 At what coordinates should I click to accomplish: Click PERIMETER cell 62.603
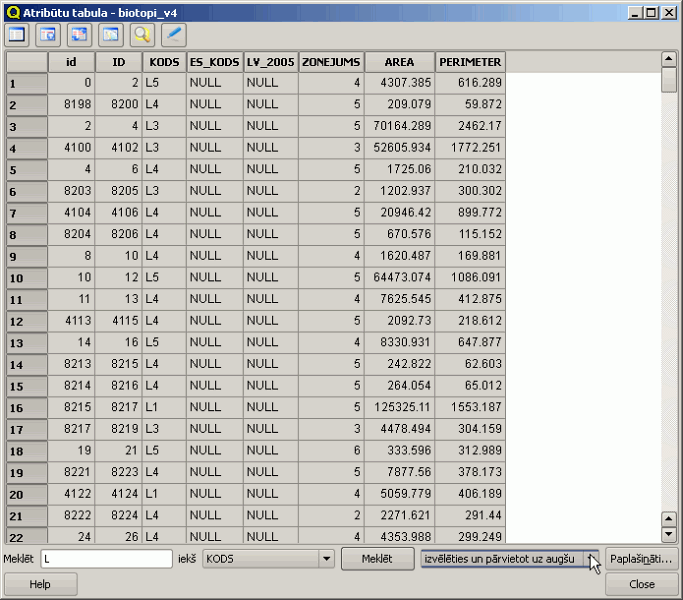pos(470,364)
